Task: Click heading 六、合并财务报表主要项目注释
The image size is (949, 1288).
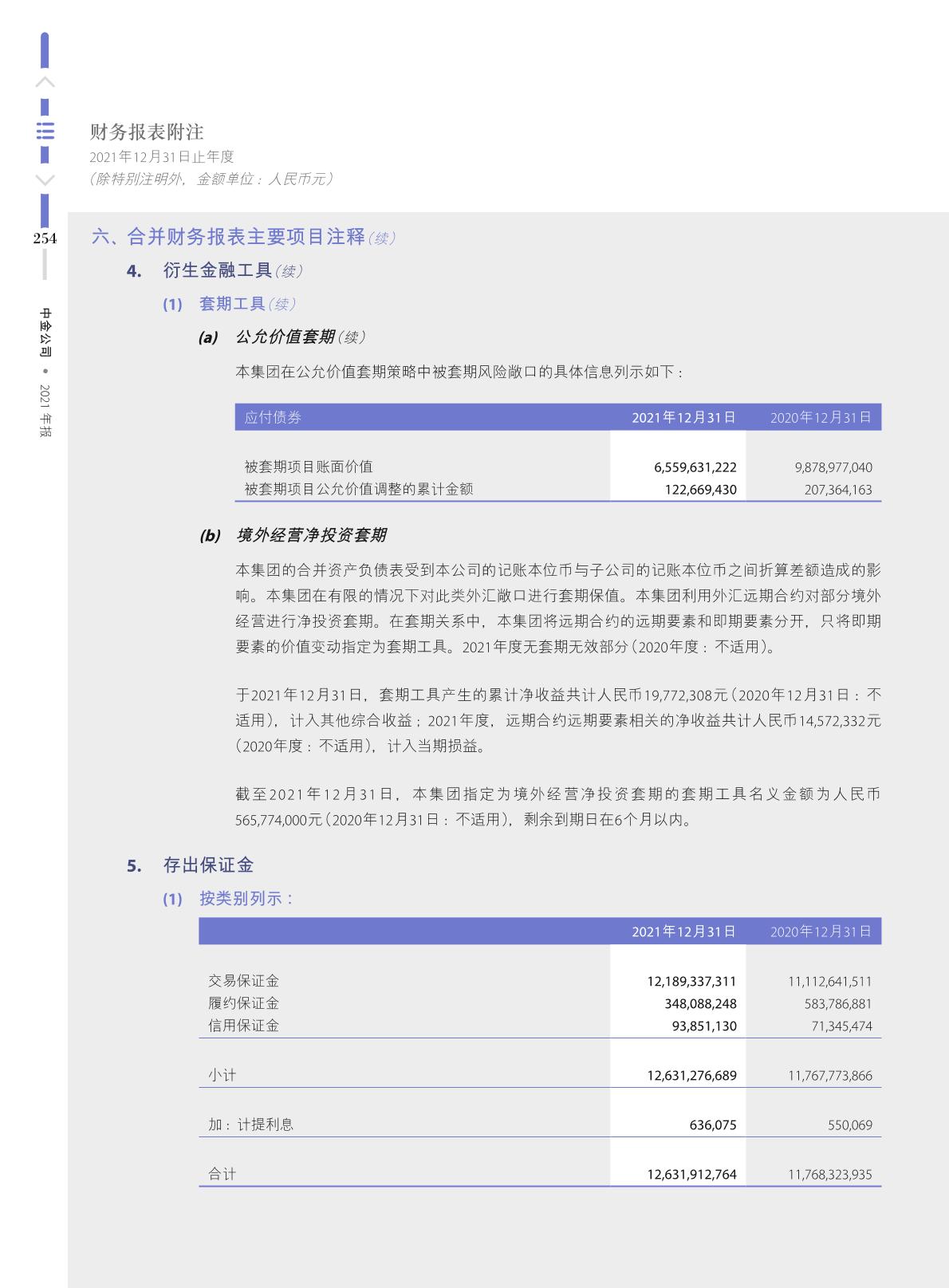Action: [x=229, y=237]
